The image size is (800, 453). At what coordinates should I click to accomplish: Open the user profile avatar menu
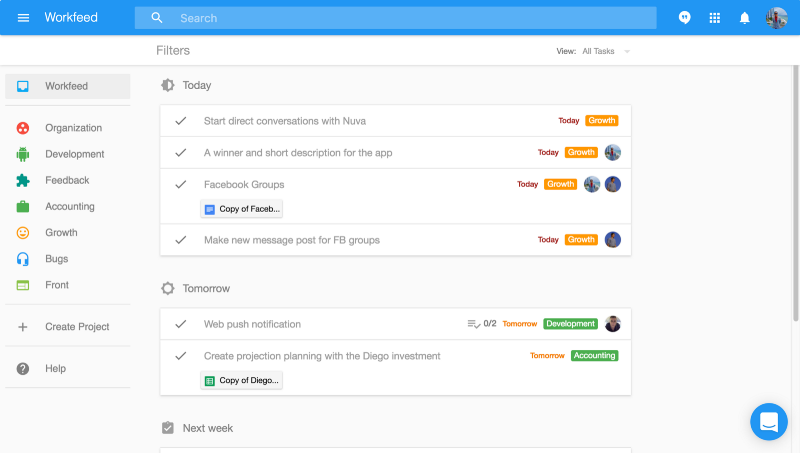(776, 18)
